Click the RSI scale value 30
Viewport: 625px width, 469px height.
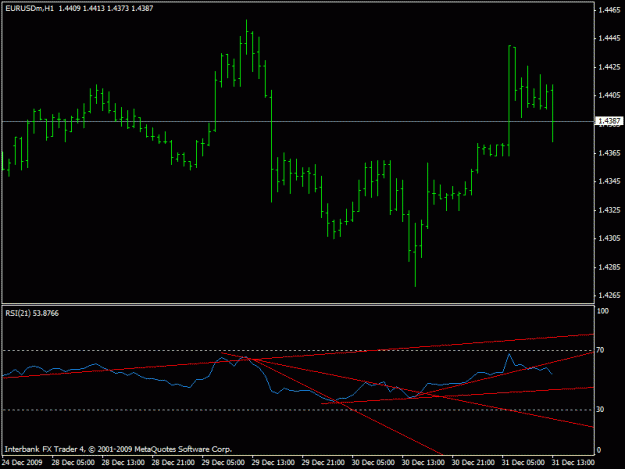(x=600, y=410)
